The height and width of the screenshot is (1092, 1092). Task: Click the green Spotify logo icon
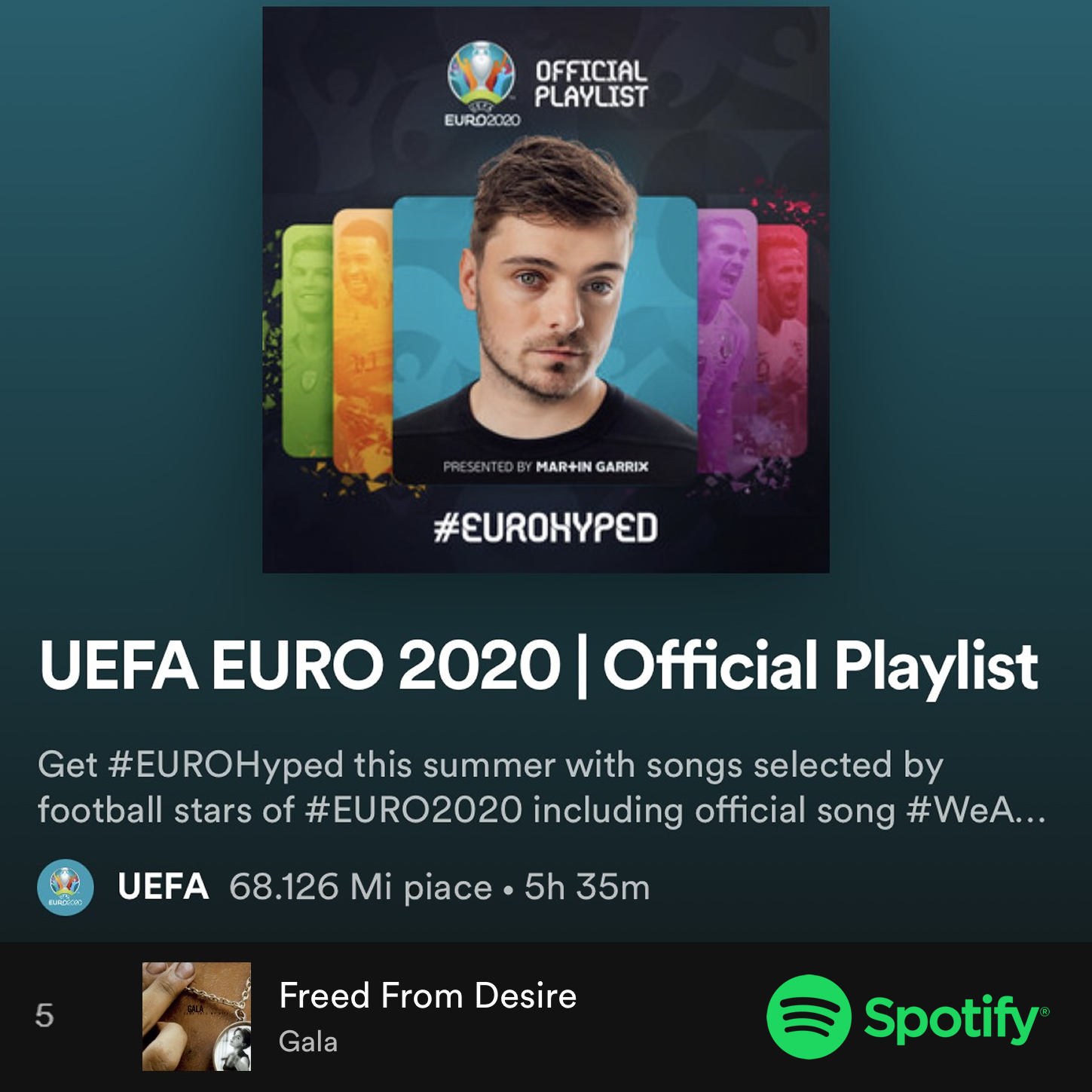click(x=809, y=1017)
